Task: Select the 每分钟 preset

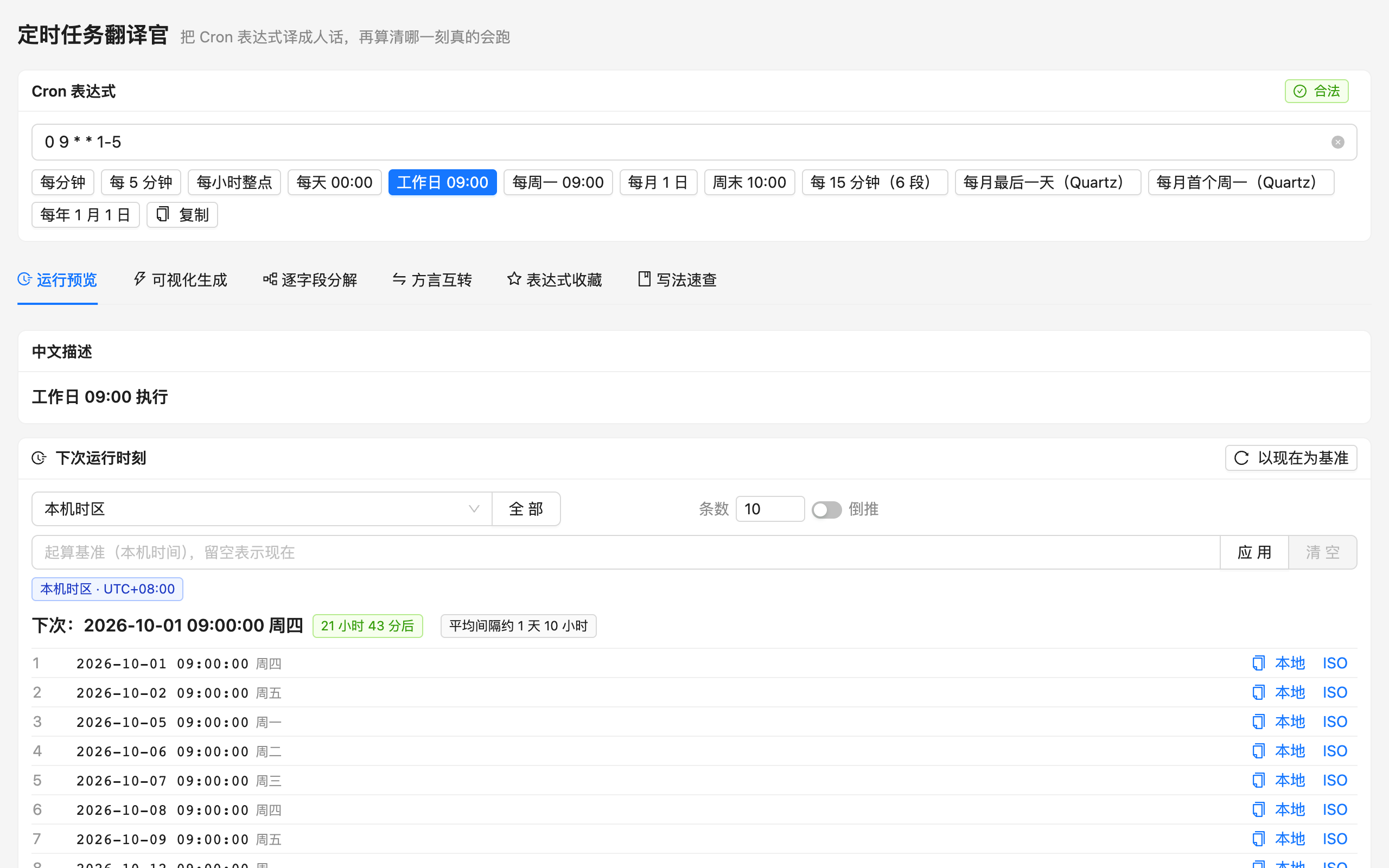Action: pos(63,183)
